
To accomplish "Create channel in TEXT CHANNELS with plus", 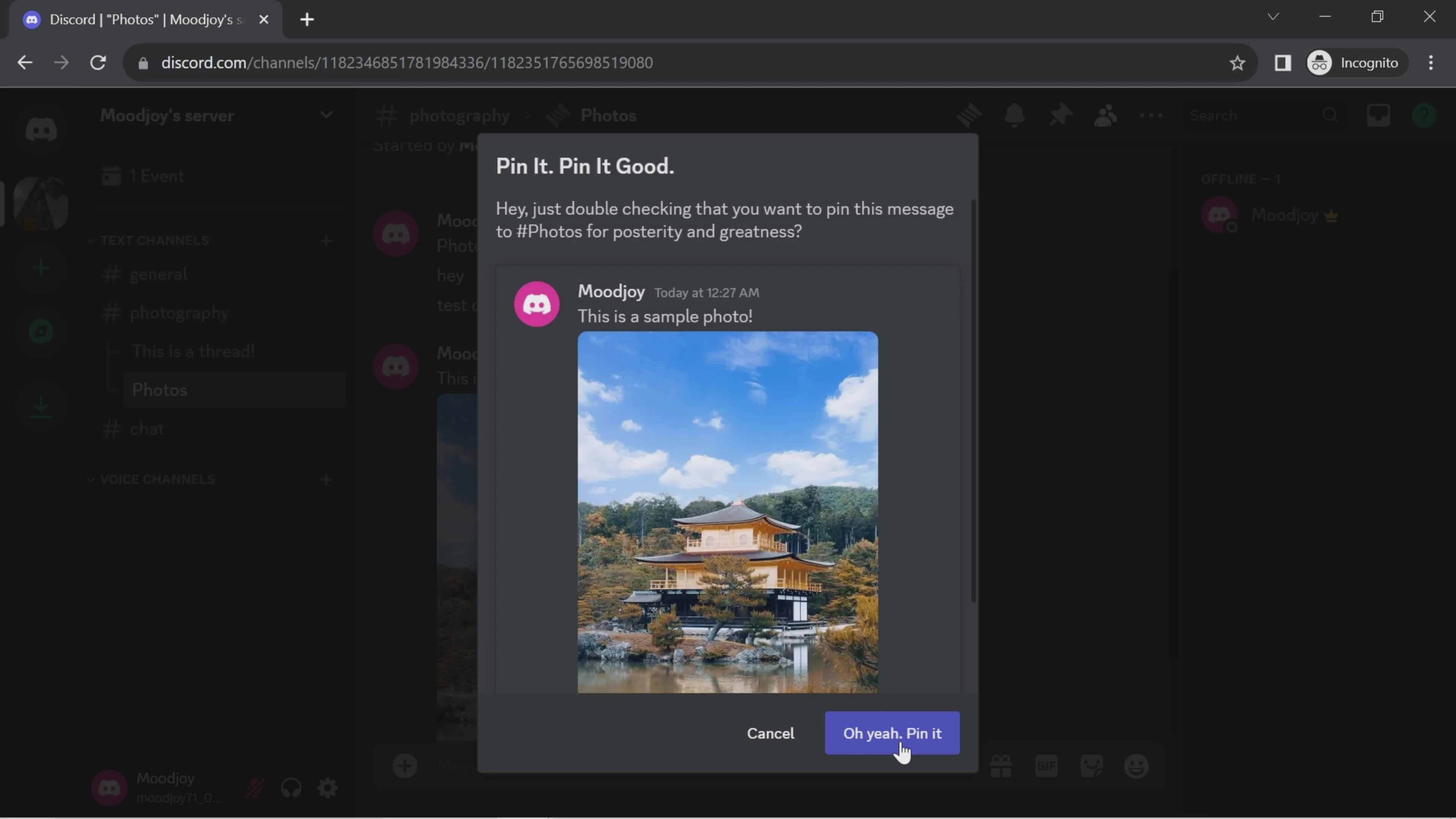I will point(326,241).
